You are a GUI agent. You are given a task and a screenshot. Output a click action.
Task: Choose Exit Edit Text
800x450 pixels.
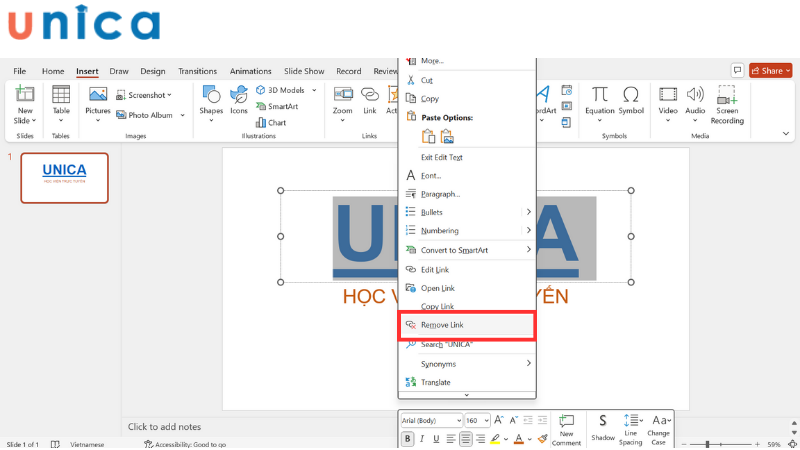467,157
